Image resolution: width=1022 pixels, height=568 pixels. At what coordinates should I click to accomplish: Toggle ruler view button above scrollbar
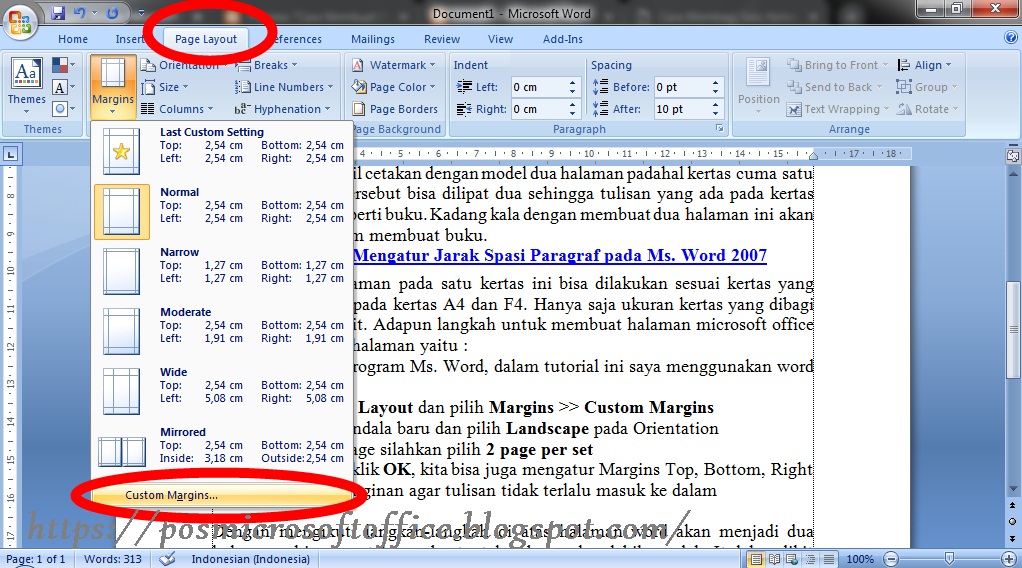(1013, 156)
